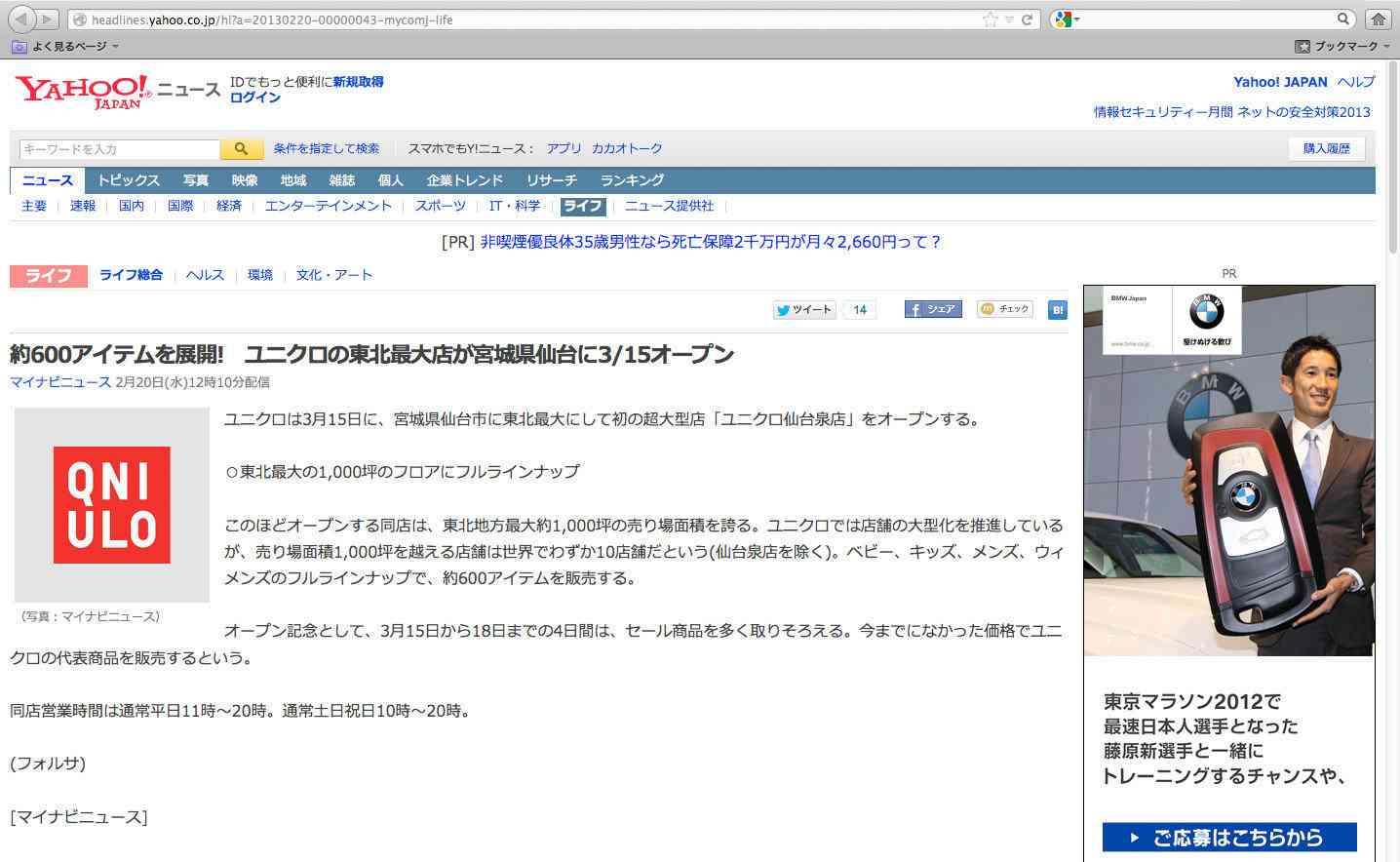Open the ライフ総合 subcategory

(x=131, y=275)
